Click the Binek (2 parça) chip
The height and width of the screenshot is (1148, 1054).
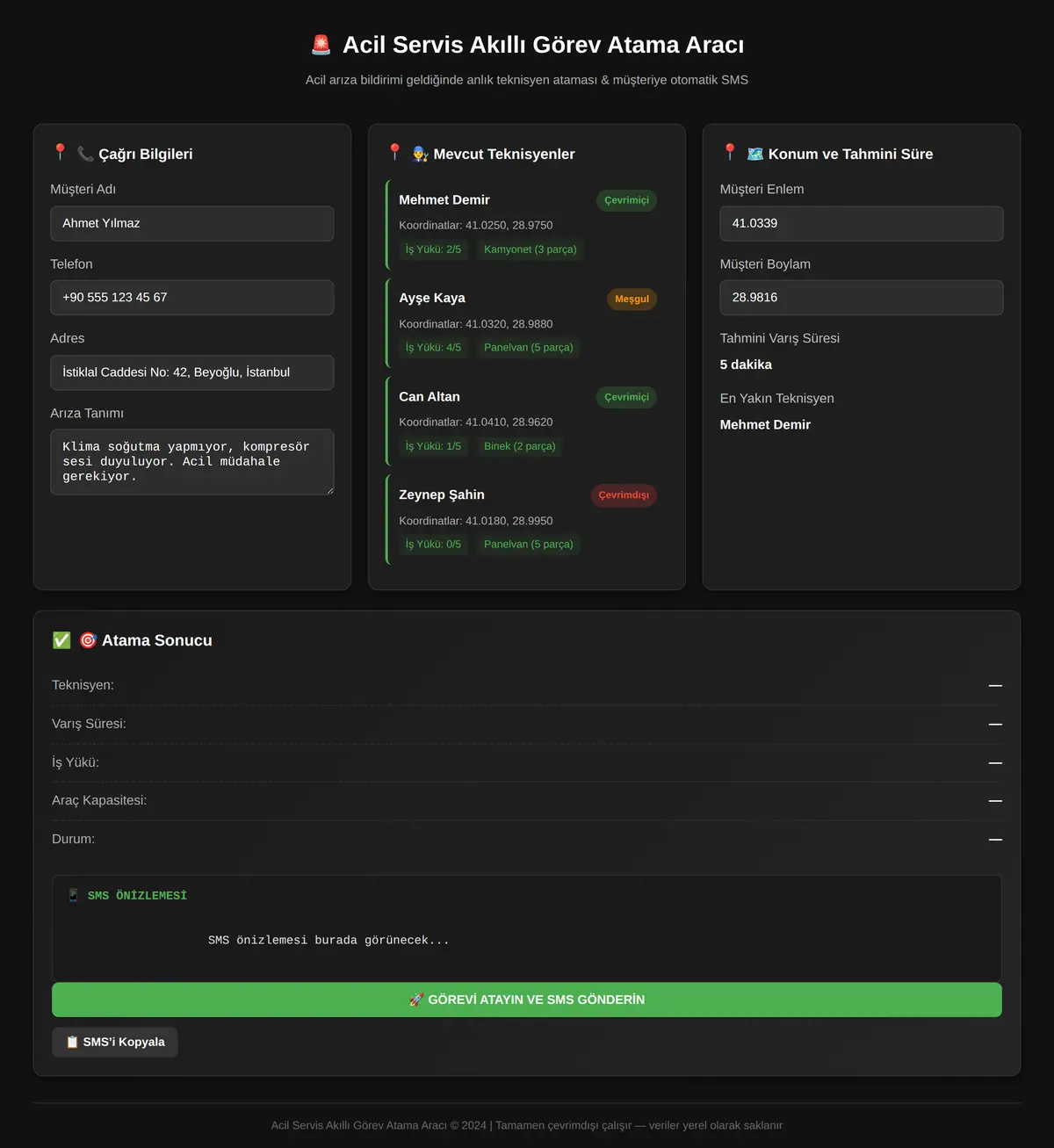[x=520, y=446]
